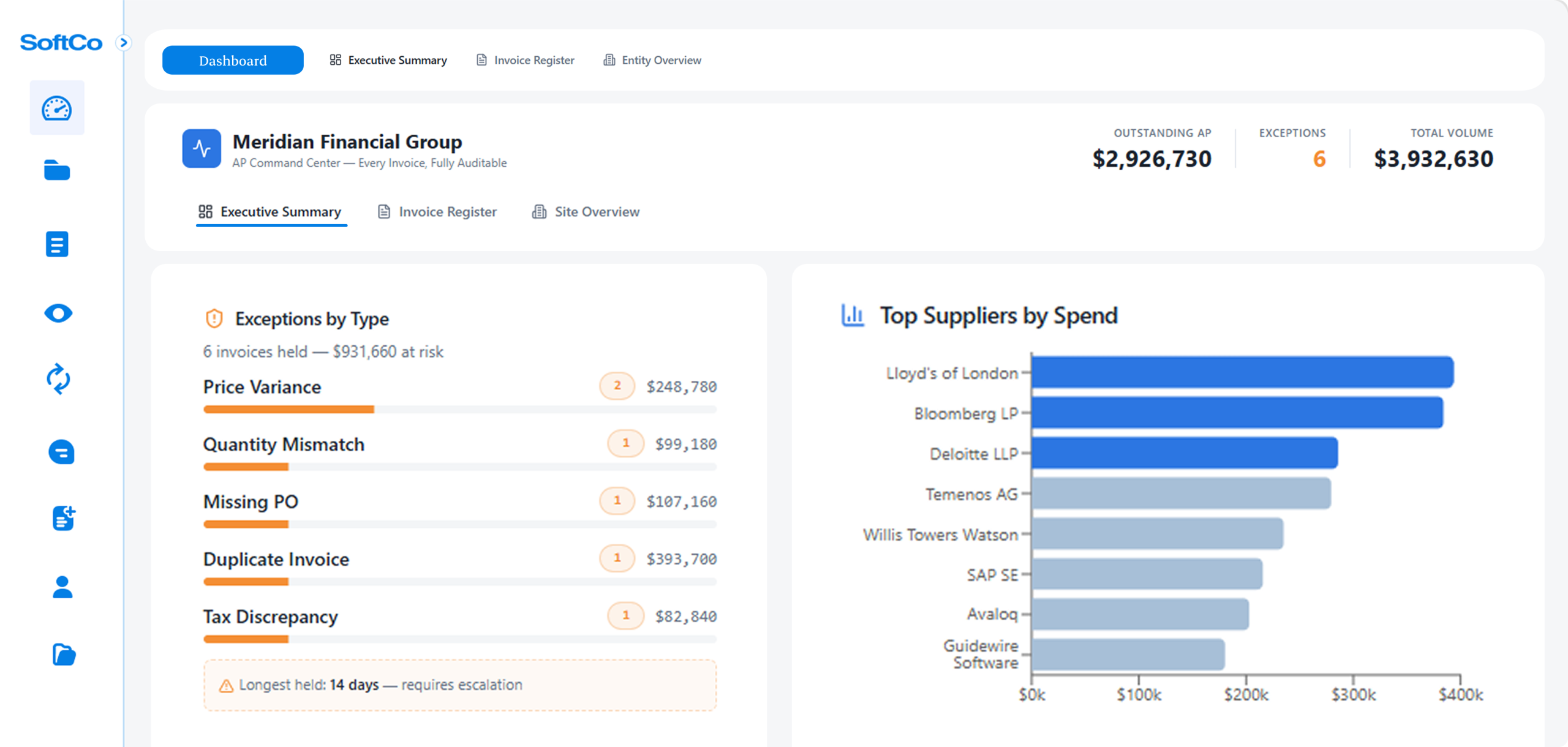Open the chat bubble icon in sidebar
Screen dimensions: 1568x747
coord(61,452)
